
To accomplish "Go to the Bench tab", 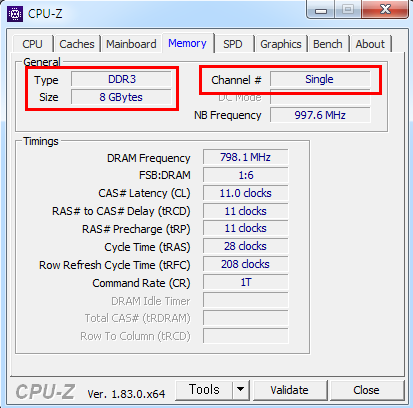I will 328,44.
